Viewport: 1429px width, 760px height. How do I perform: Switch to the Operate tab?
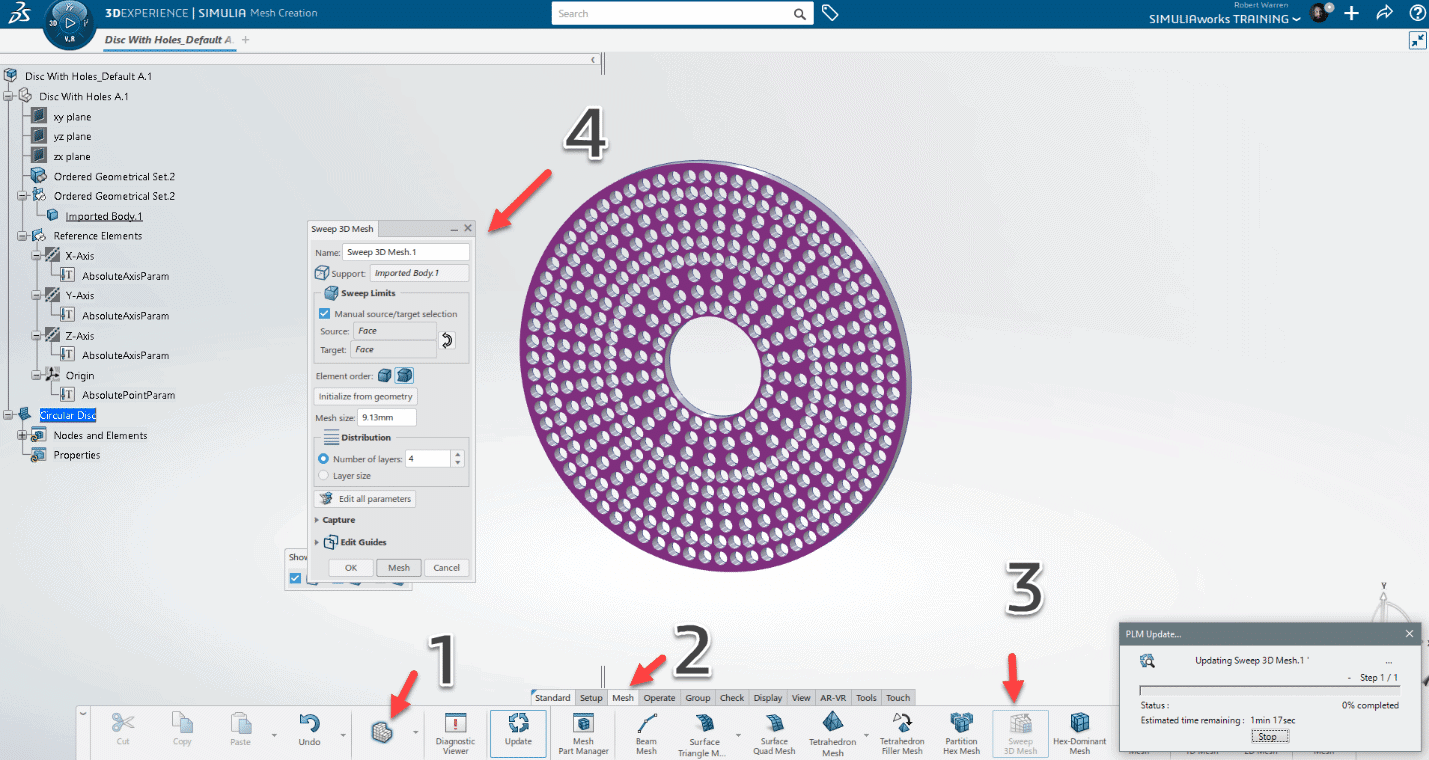point(659,698)
